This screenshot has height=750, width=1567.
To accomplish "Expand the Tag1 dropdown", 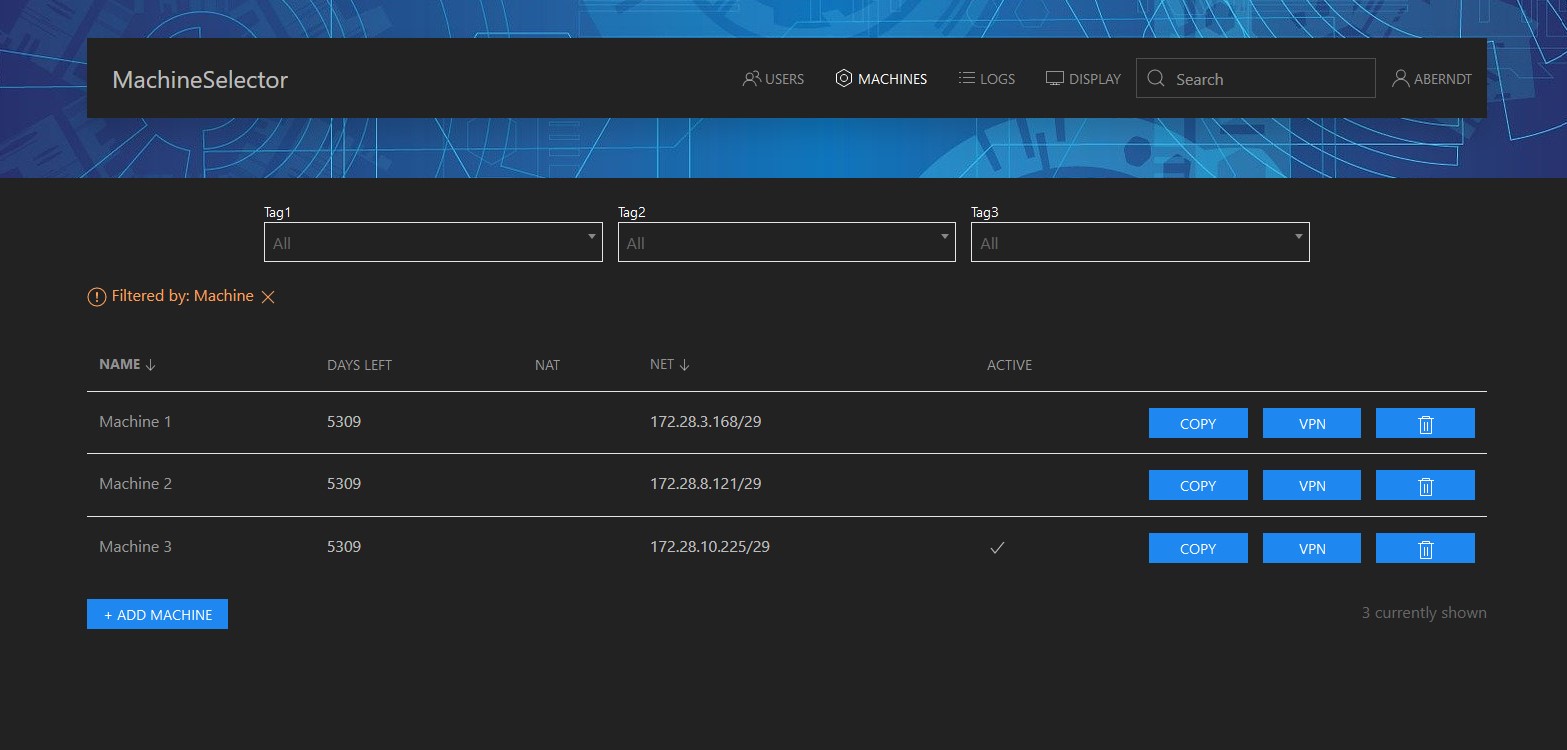I will 433,243.
